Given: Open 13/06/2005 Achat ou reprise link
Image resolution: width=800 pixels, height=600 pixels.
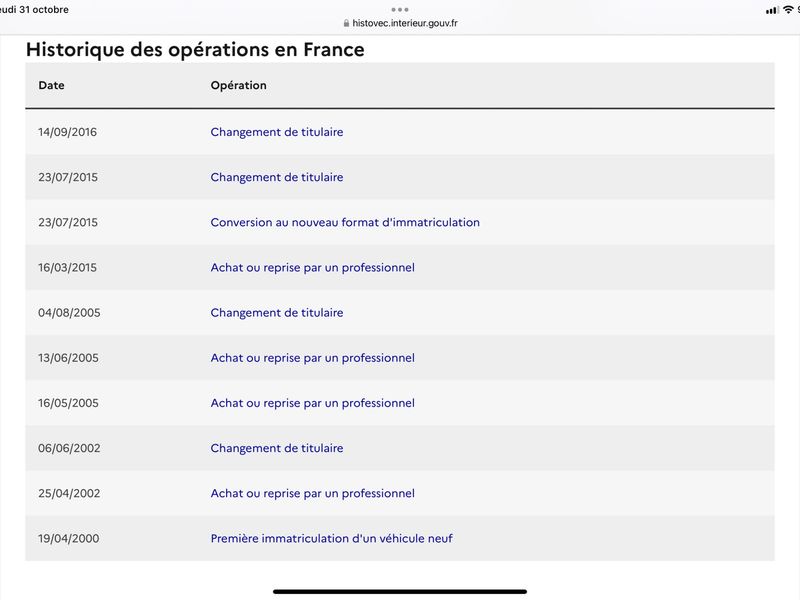Looking at the screenshot, I should tap(312, 358).
